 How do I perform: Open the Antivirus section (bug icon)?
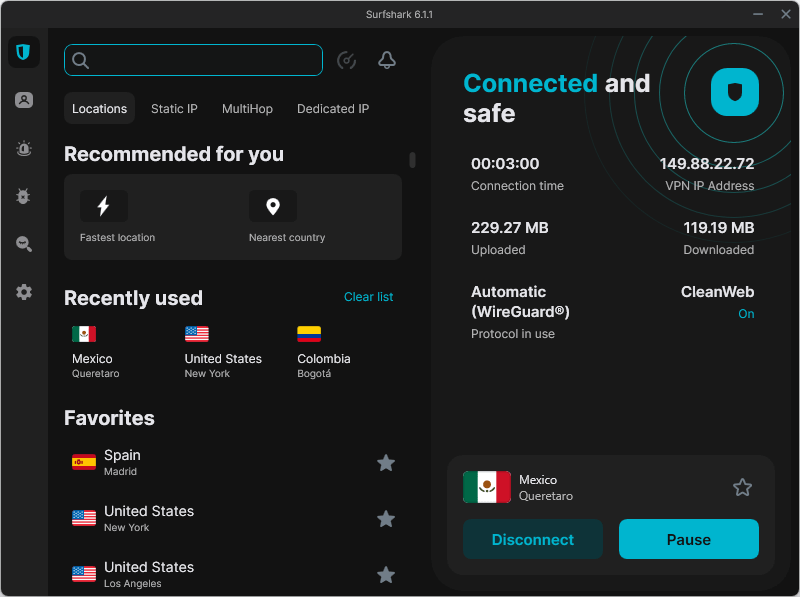[x=23, y=196]
